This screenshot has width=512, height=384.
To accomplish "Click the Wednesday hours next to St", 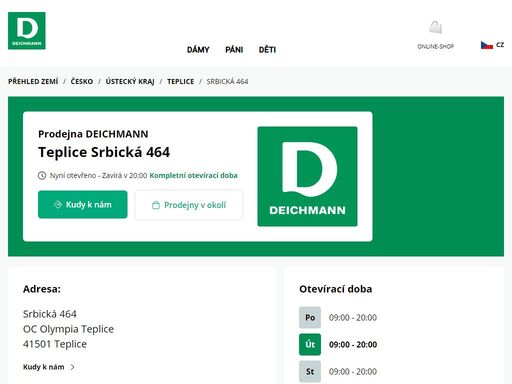I will tap(353, 372).
